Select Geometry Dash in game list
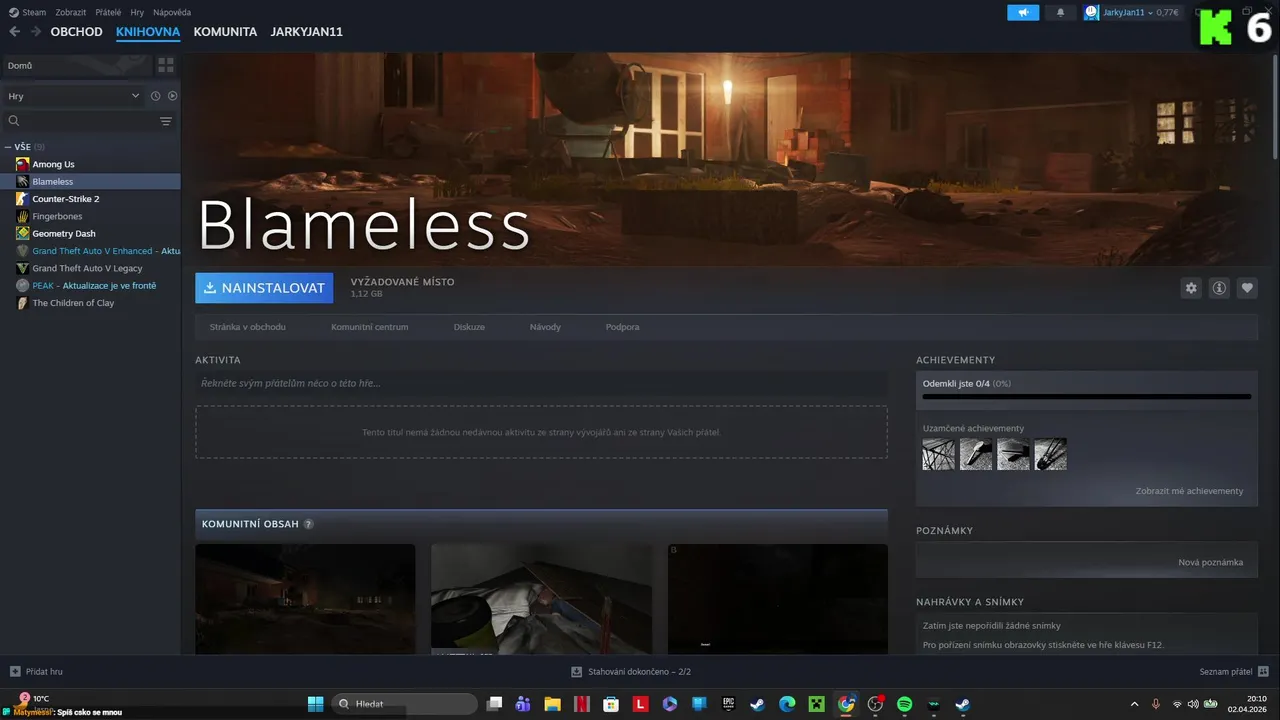The width and height of the screenshot is (1280, 720). click(x=90, y=233)
